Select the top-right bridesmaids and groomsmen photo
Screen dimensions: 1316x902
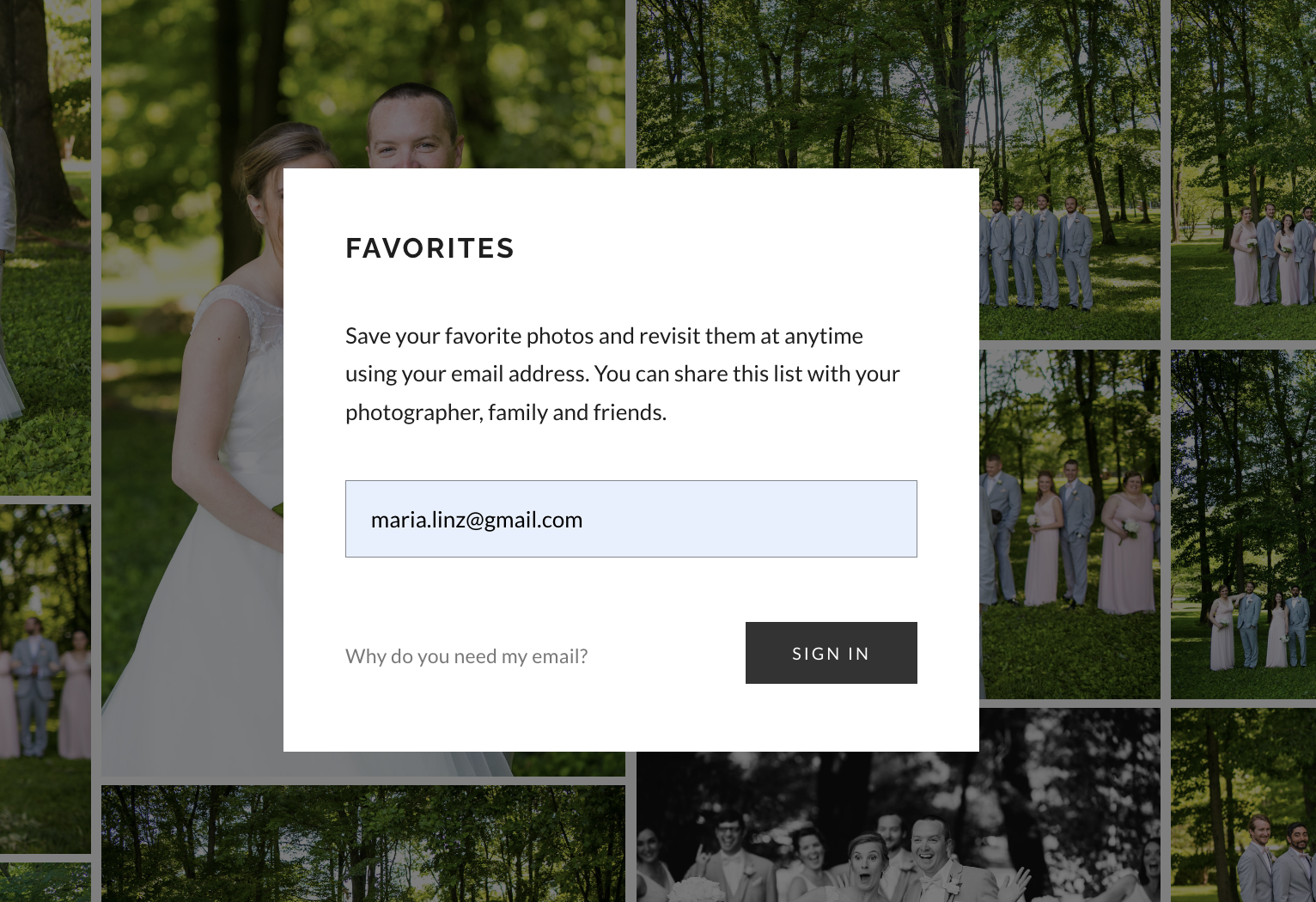1243,170
